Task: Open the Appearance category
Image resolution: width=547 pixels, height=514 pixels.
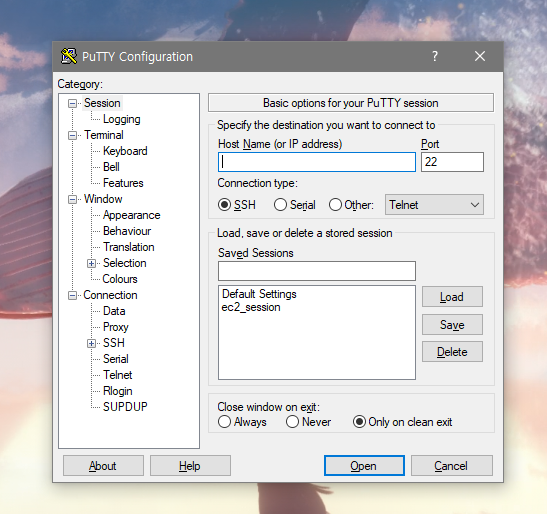Action: [132, 215]
